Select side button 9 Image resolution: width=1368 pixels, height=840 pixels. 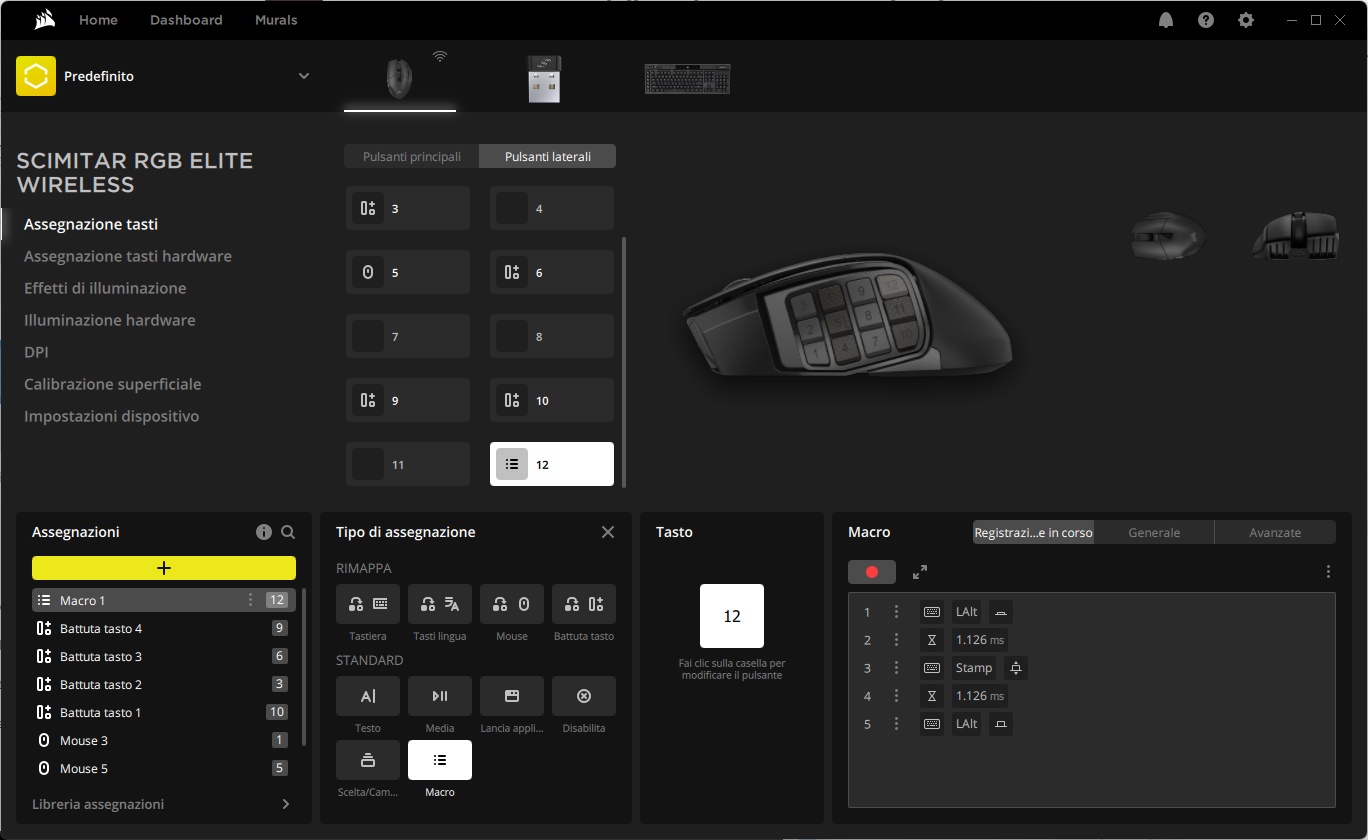click(408, 400)
